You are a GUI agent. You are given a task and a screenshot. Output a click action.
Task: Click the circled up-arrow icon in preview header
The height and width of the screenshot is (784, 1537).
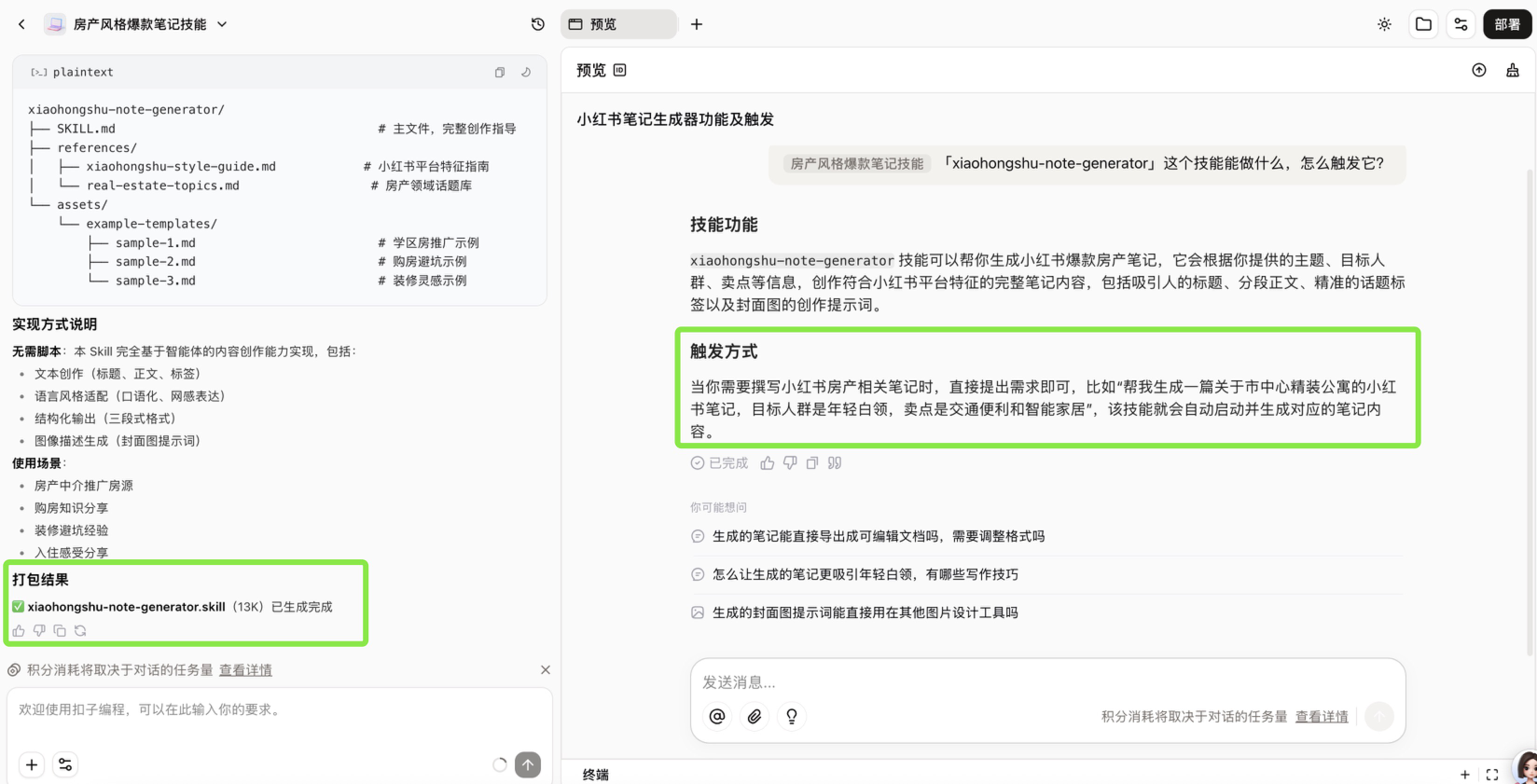(x=1479, y=70)
